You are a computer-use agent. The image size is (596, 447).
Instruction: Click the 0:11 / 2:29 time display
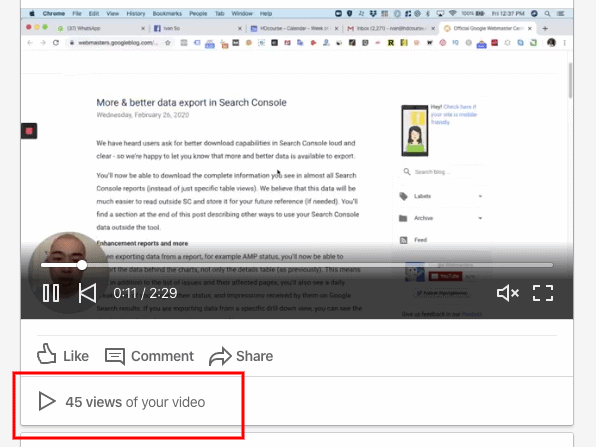click(145, 293)
